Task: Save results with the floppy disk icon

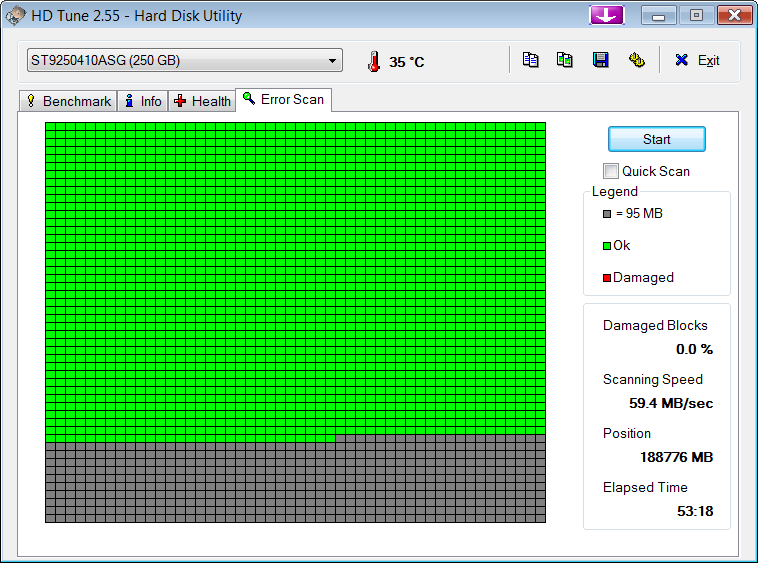Action: pos(600,60)
